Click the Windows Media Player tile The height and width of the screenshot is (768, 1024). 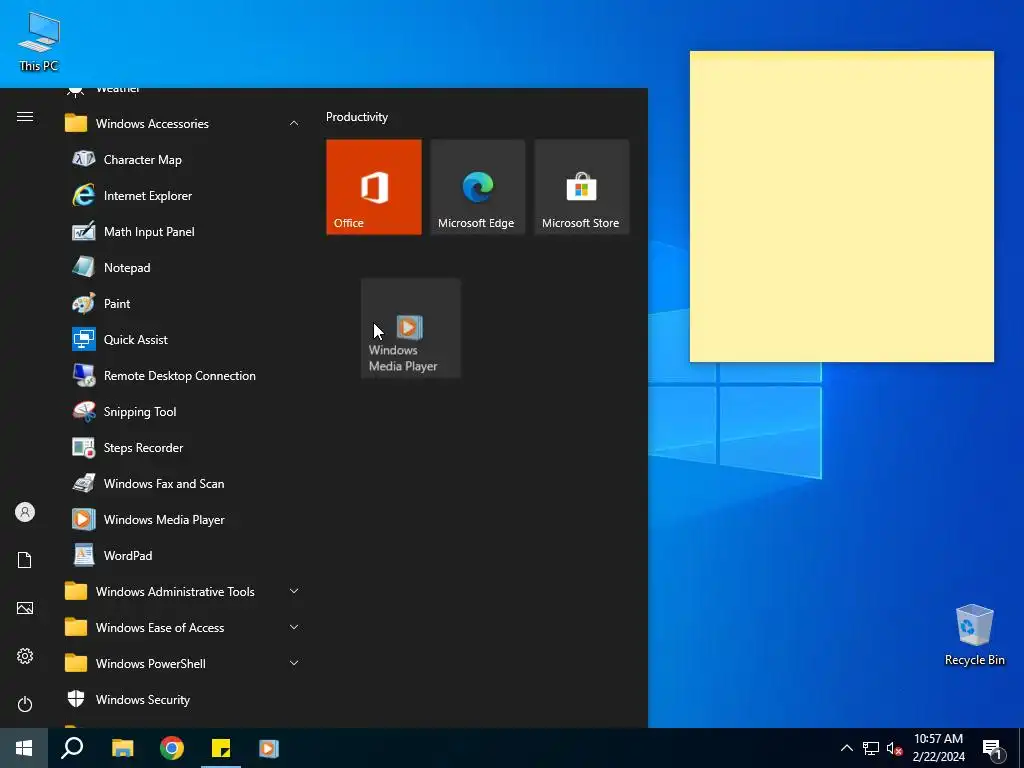tap(411, 328)
